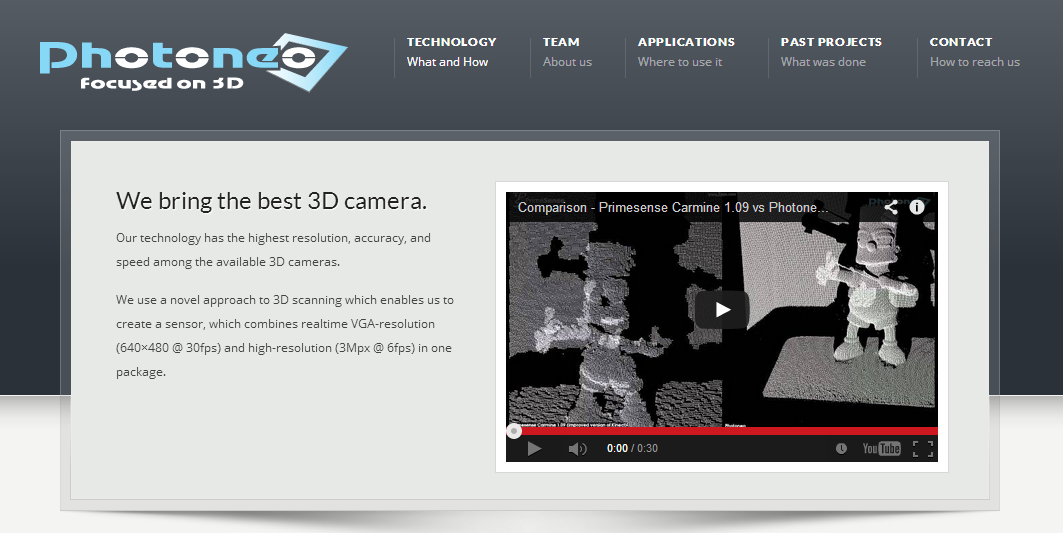Go to the Team page
1063x533 pixels.
[561, 42]
